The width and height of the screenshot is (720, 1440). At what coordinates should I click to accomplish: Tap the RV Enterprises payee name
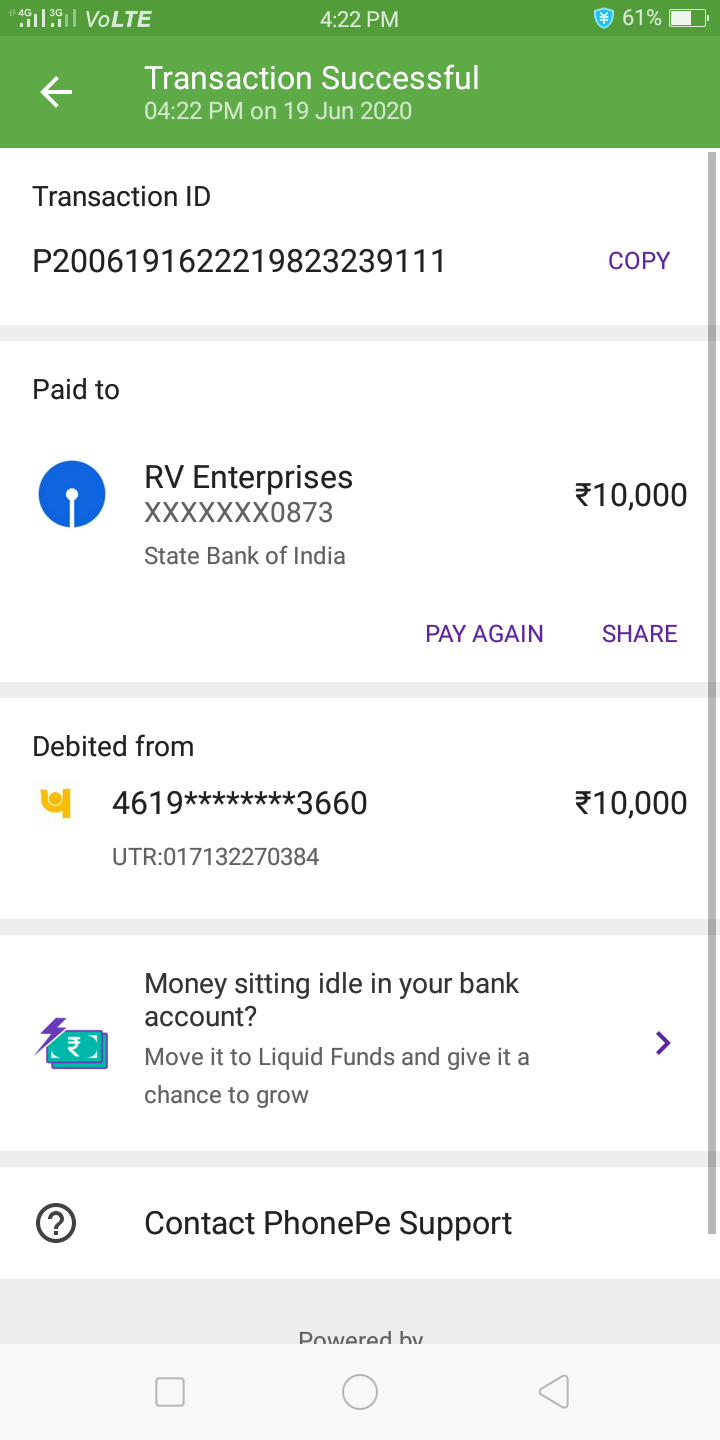click(x=248, y=478)
